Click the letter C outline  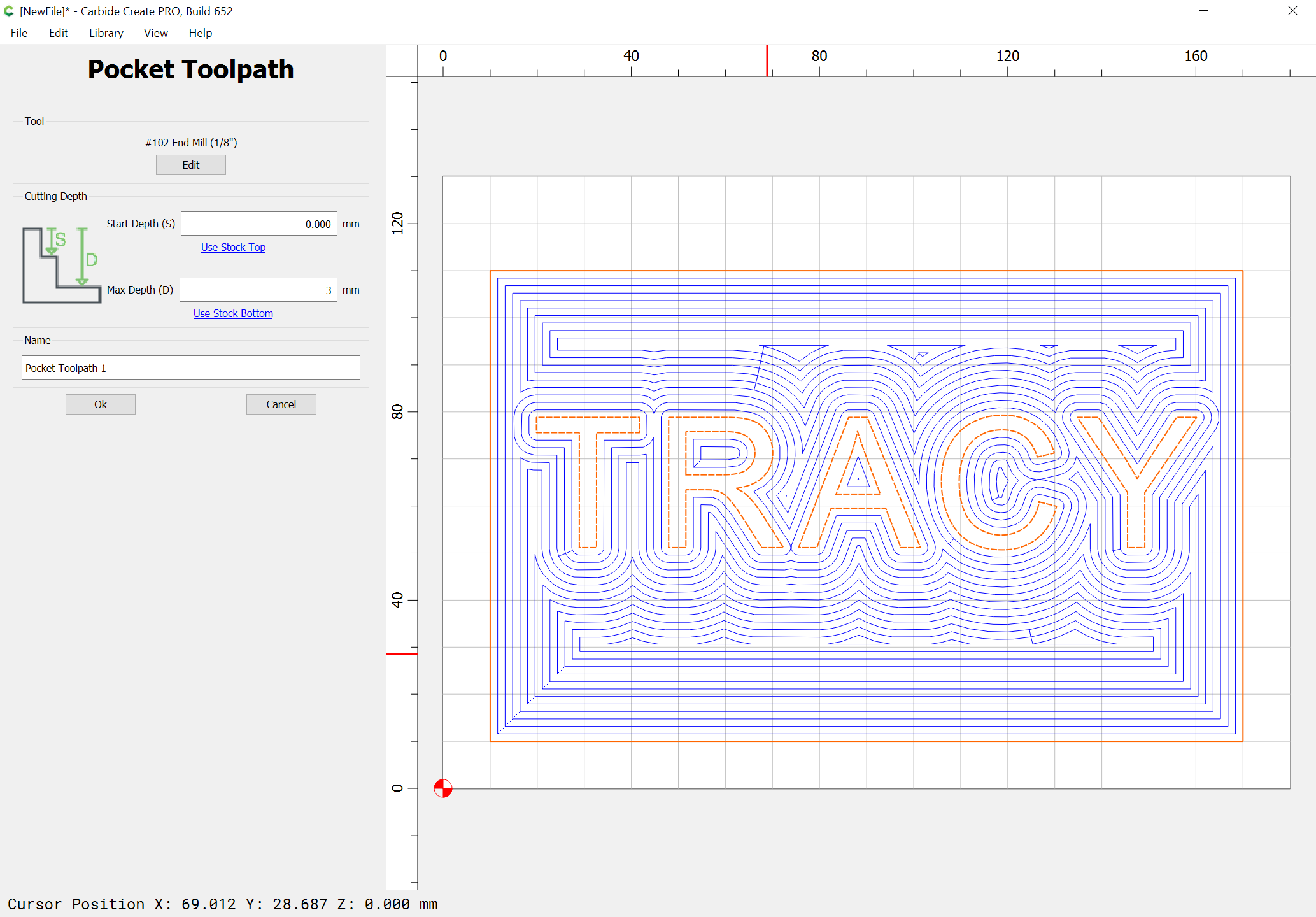[x=999, y=482]
